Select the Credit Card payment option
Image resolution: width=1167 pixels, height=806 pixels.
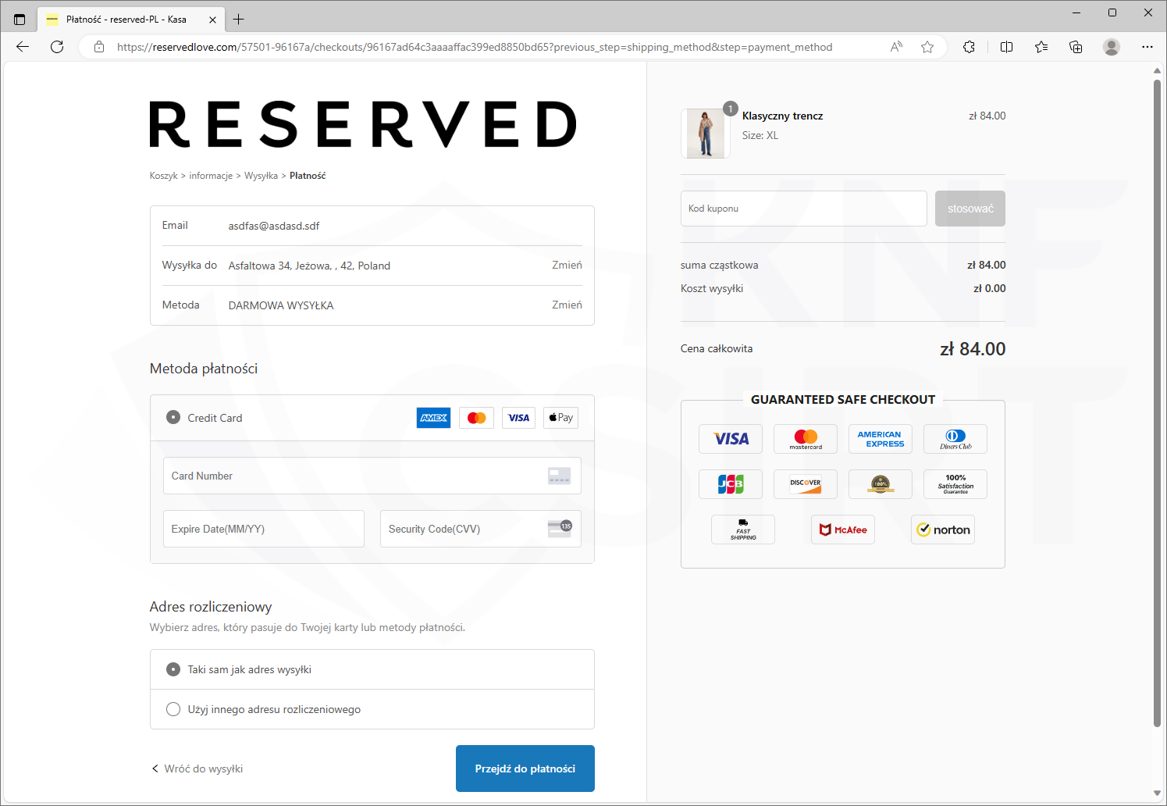click(x=173, y=418)
